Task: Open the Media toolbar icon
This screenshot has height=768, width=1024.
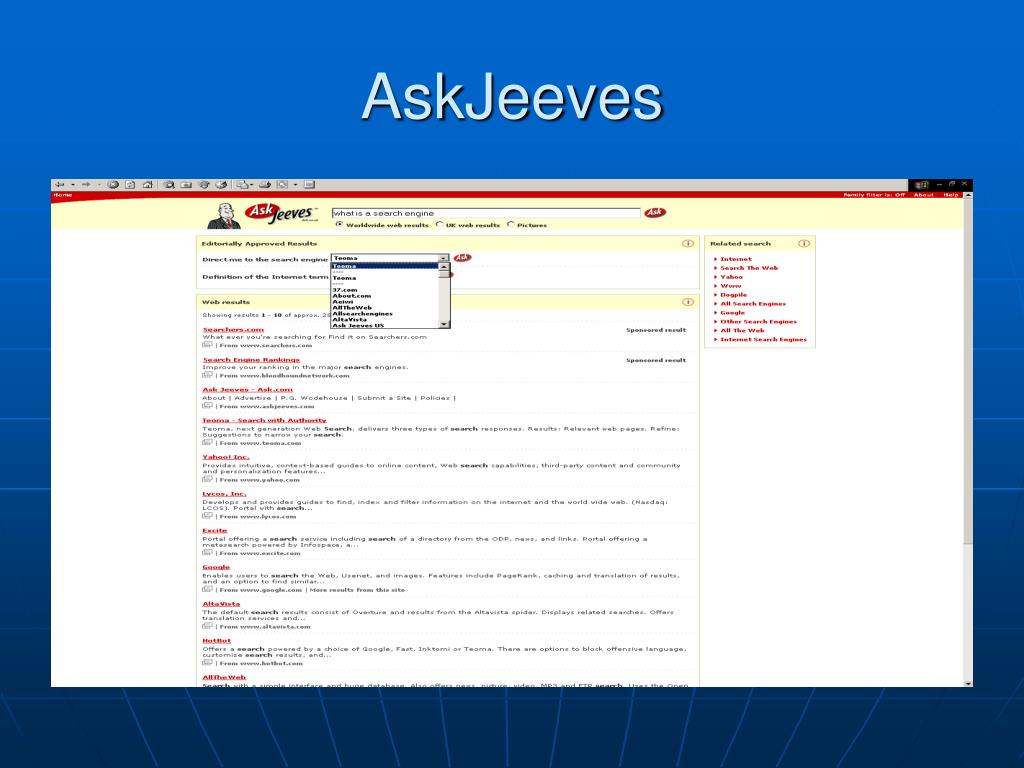Action: pos(204,185)
